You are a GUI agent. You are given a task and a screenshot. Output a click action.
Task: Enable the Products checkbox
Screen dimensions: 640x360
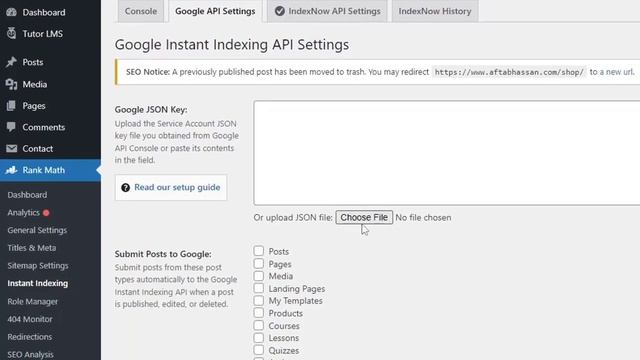[258, 313]
